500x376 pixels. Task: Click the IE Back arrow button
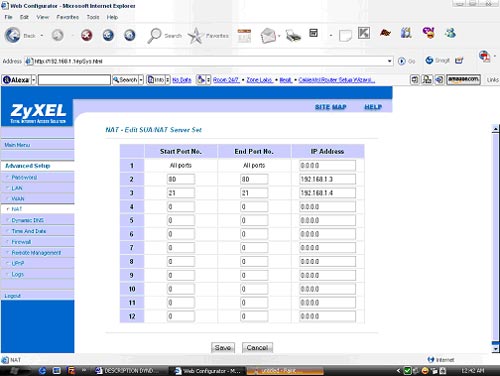(13, 35)
